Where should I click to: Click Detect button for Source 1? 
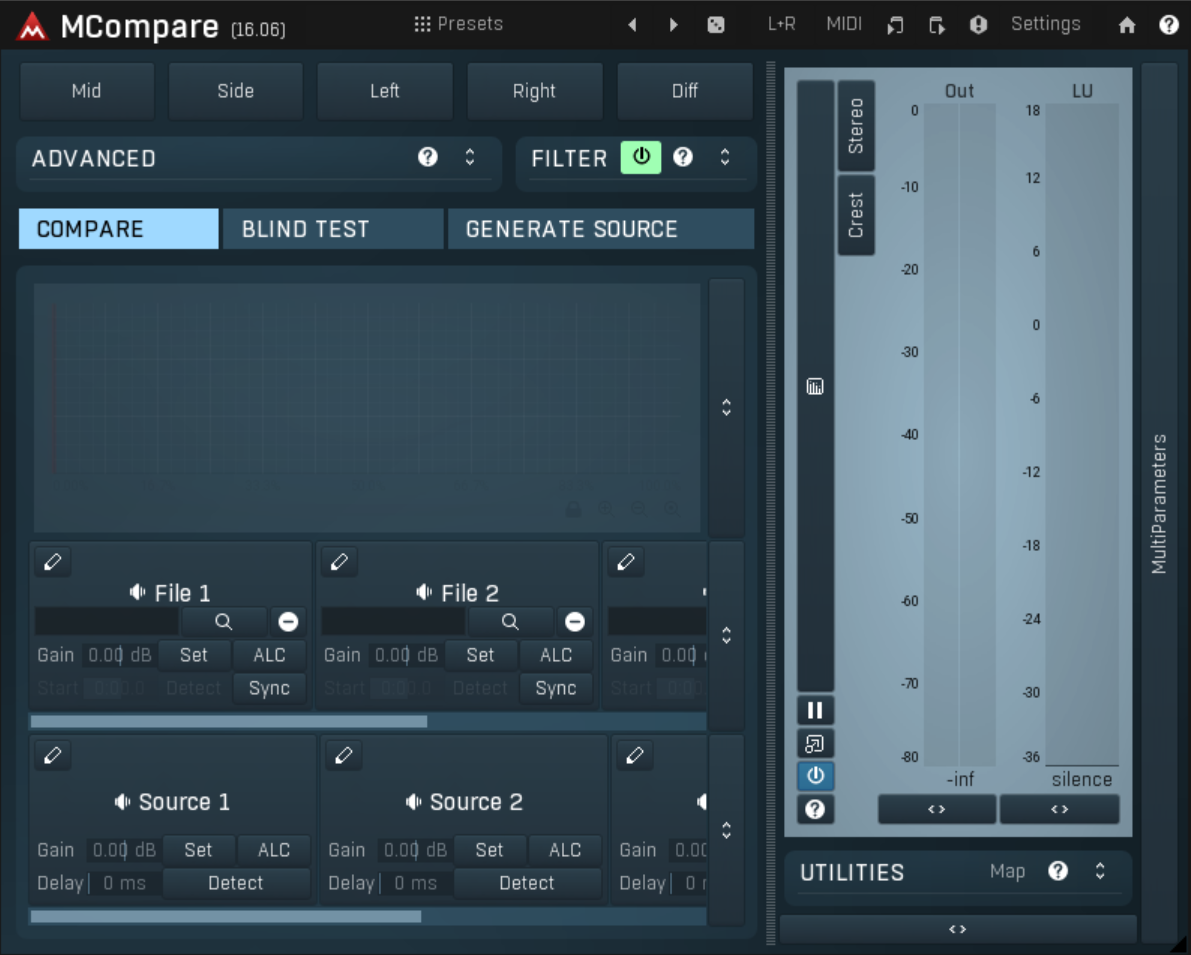[x=236, y=884]
